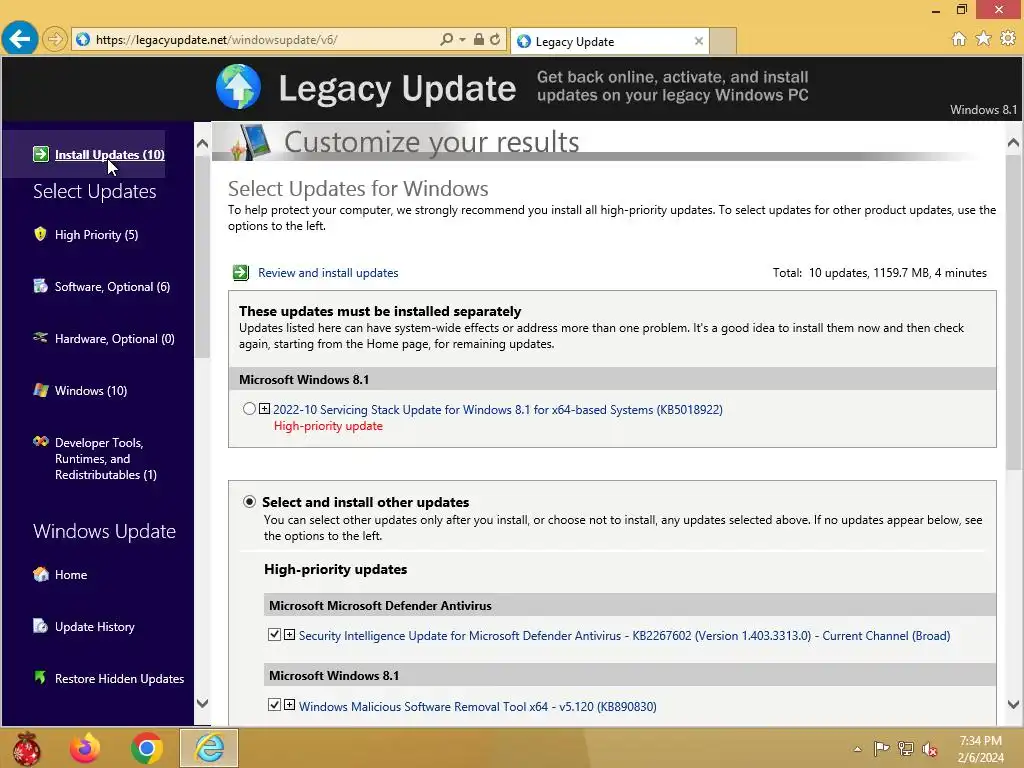Show Software, Optional (6) updates
This screenshot has width=1024, height=768.
[112, 287]
